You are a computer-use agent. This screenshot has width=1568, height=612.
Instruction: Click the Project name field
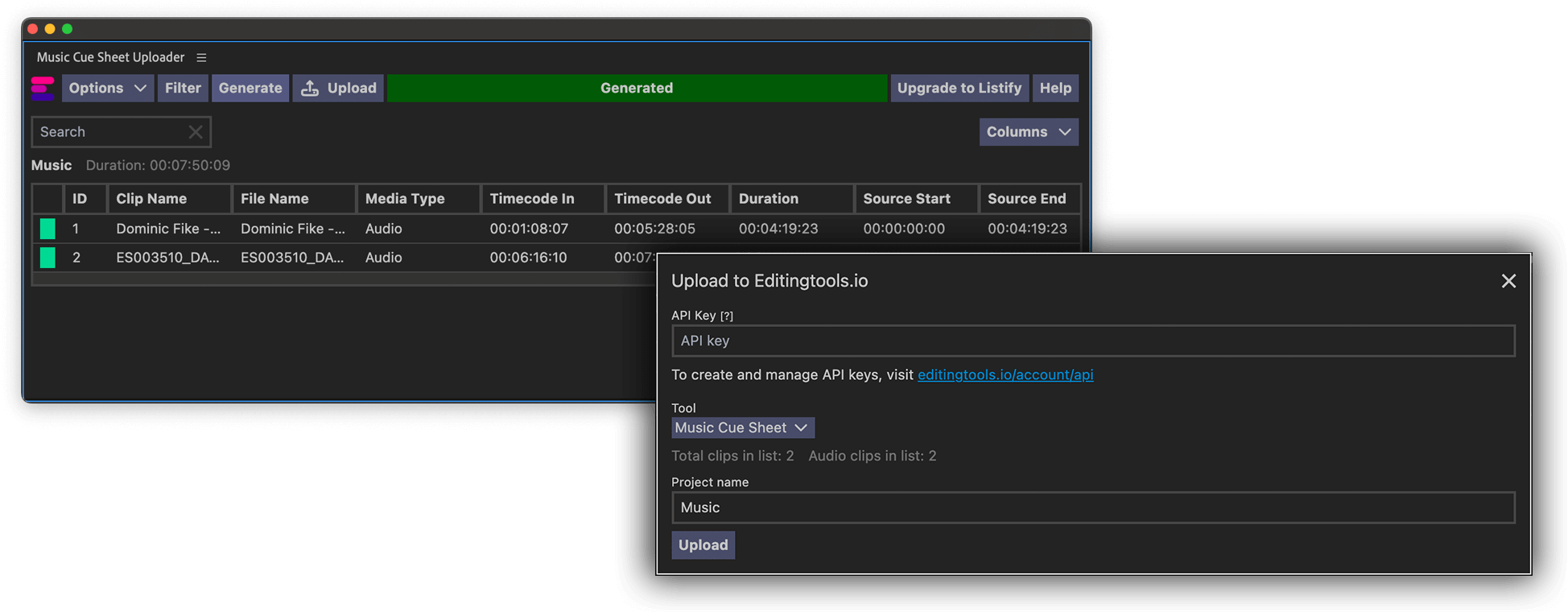point(1092,507)
